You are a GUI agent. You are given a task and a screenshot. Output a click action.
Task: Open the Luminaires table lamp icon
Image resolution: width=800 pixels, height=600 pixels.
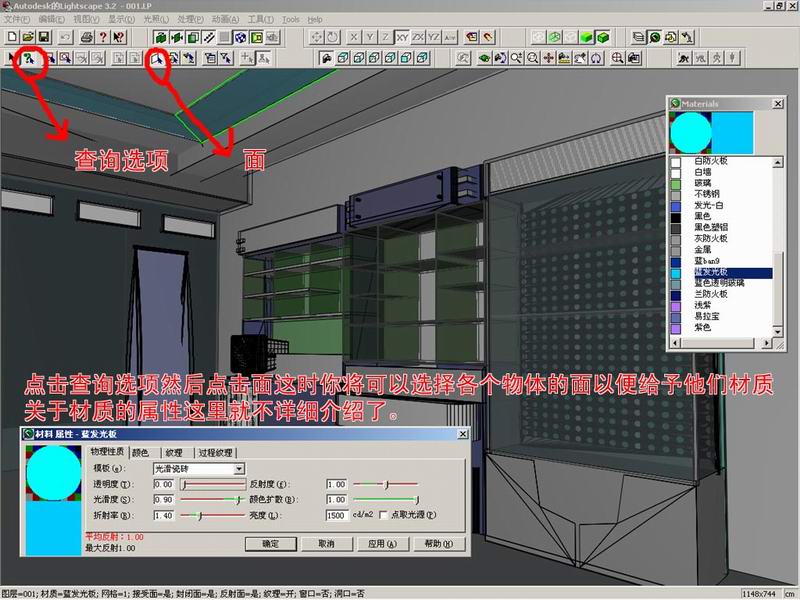tap(687, 37)
